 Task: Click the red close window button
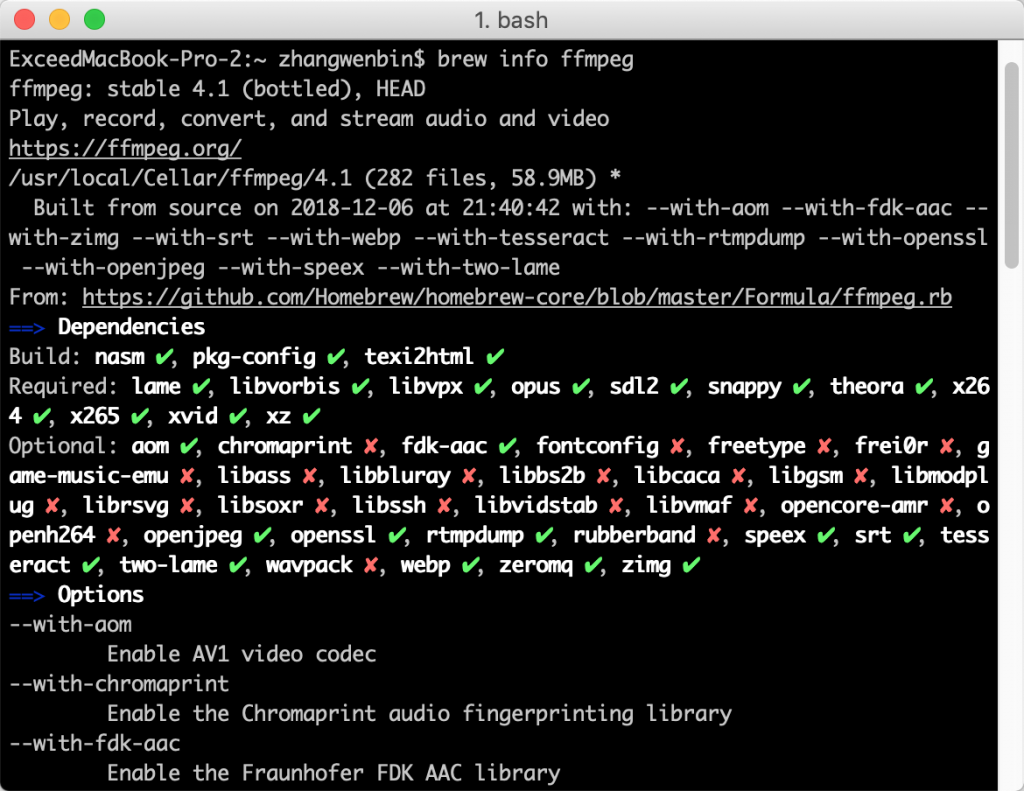point(24,20)
